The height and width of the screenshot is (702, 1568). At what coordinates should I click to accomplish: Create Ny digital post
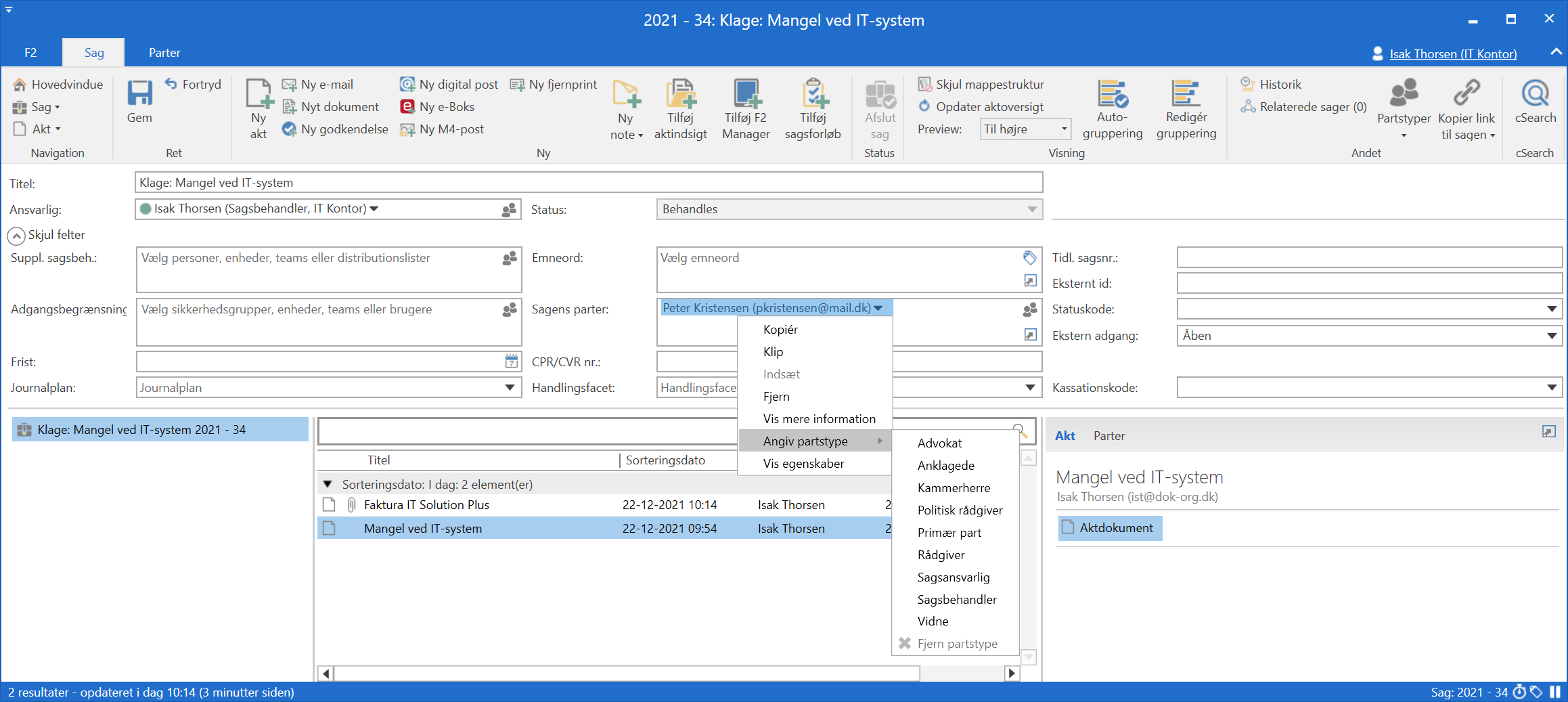[449, 84]
